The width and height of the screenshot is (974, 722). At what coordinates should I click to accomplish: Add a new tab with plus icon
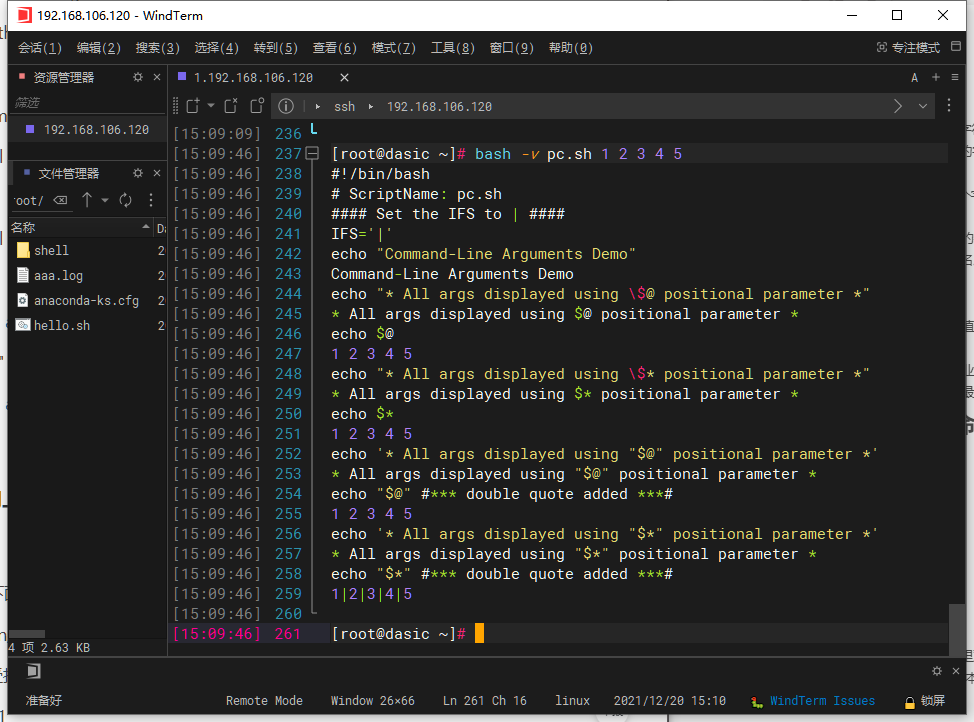pos(935,77)
